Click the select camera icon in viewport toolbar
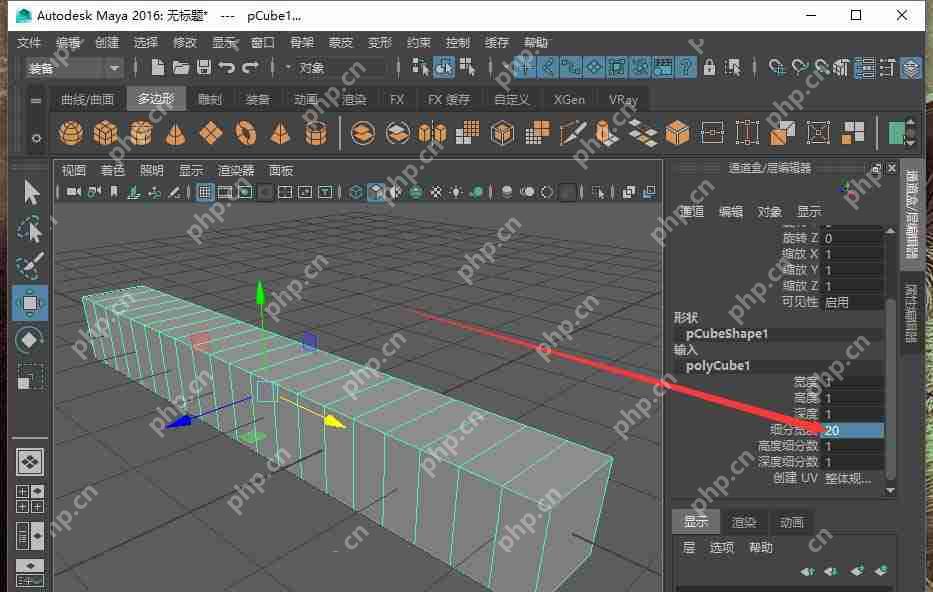Screen dimensions: 933x592 (x=74, y=192)
